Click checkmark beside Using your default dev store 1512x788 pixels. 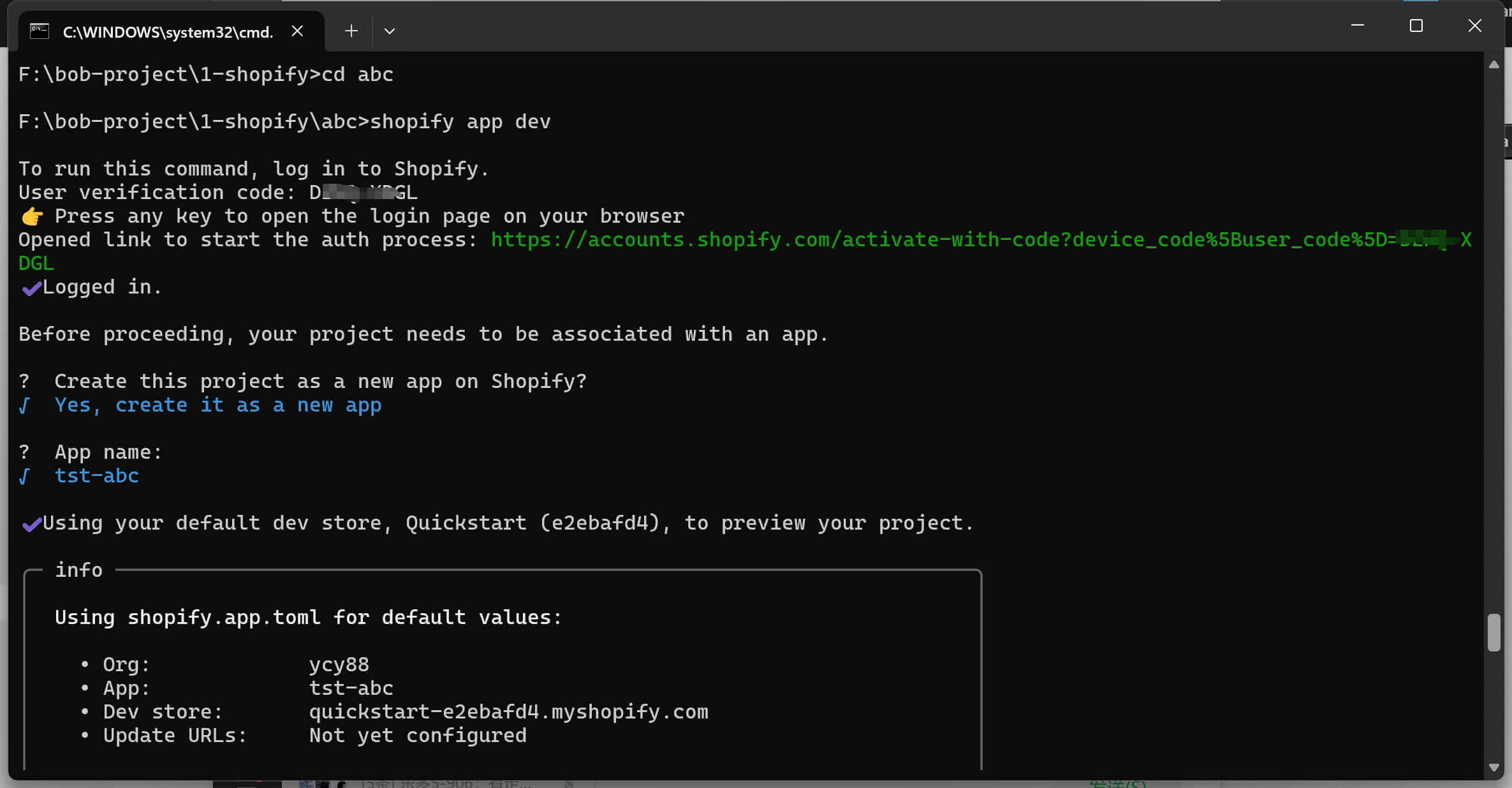pos(31,524)
